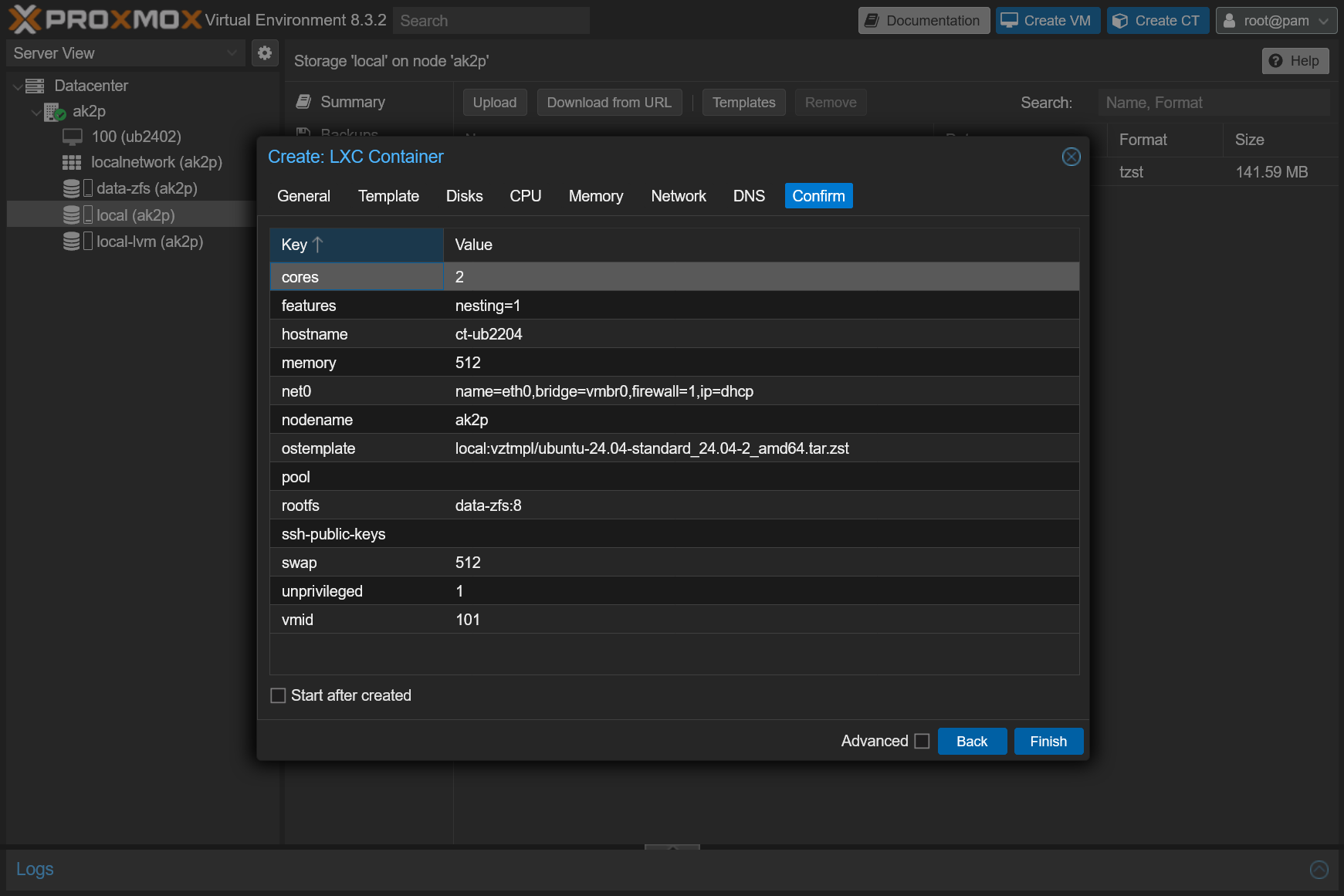Switch to the Disks tab
1344x896 pixels.
click(465, 196)
